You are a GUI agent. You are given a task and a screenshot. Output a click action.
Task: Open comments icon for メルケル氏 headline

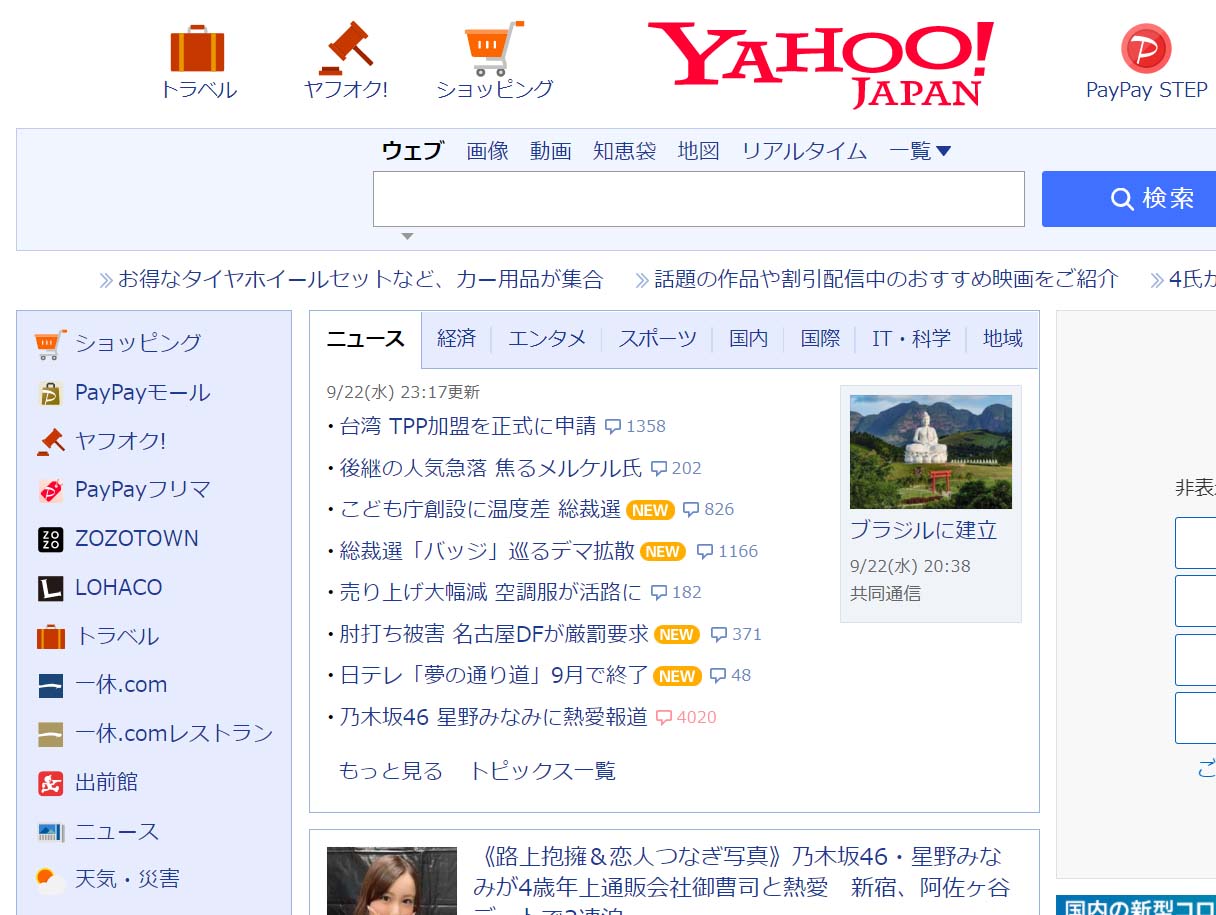tap(659, 468)
